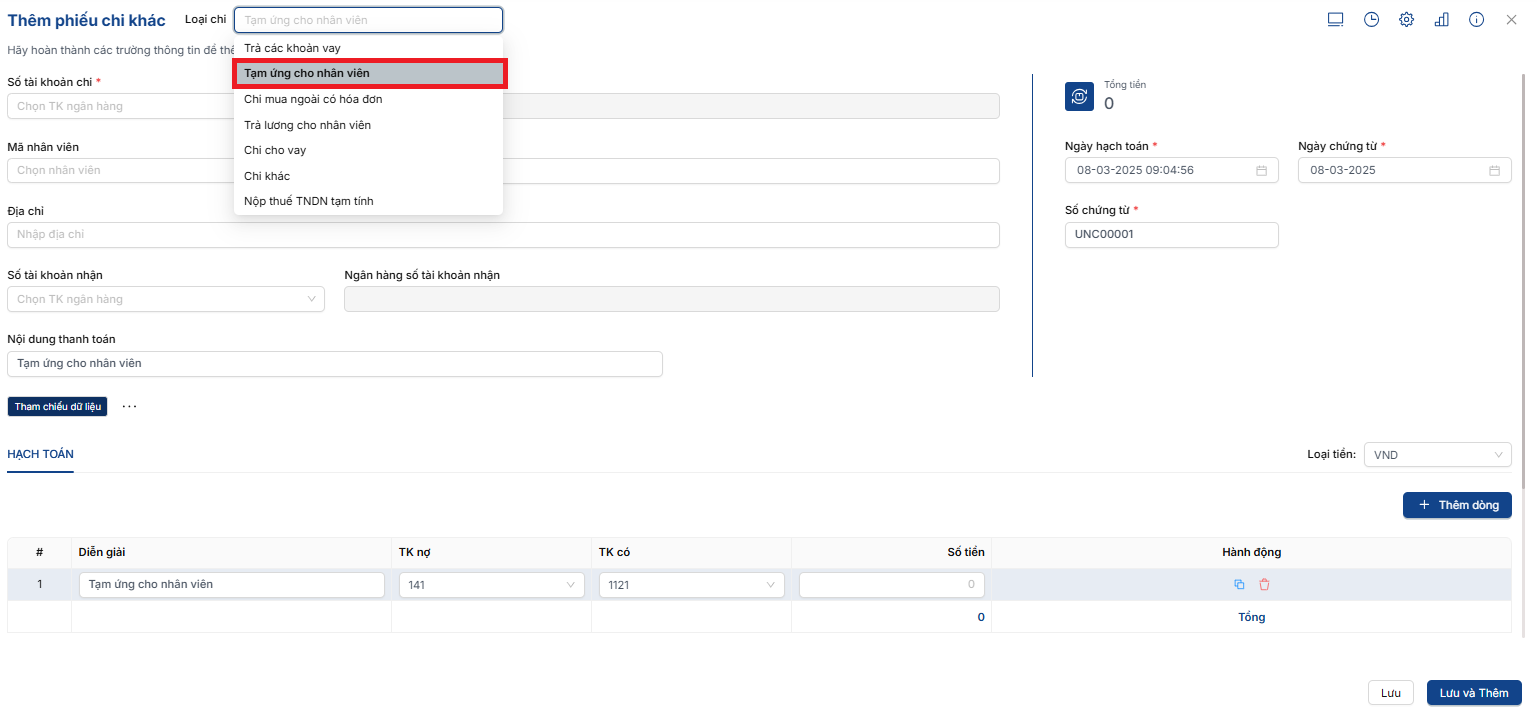Image resolution: width=1537 pixels, height=711 pixels.
Task: Open settings gear icon in header
Action: pos(1406,20)
